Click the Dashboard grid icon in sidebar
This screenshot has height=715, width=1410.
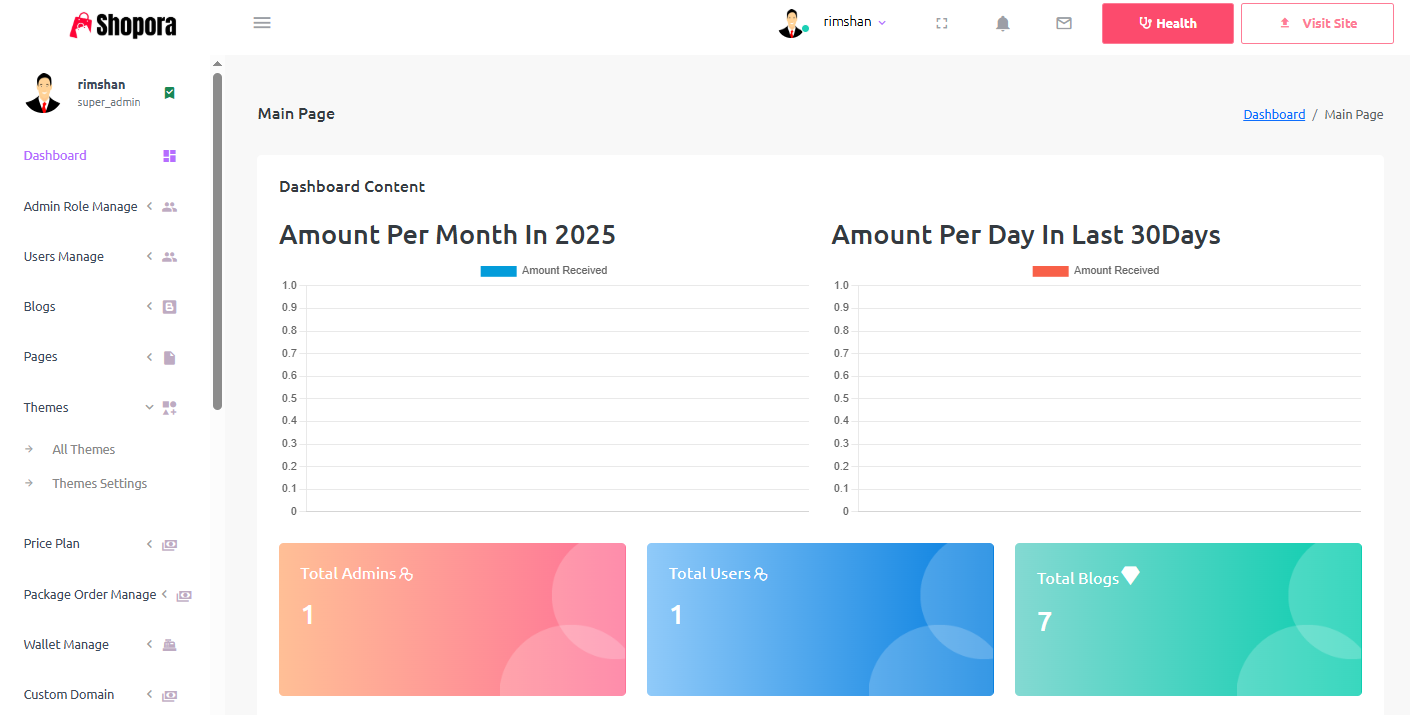(x=170, y=156)
